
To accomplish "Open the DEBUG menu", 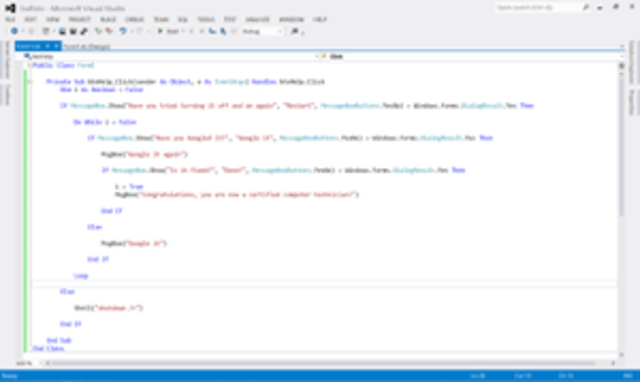I will pyautogui.click(x=135, y=20).
